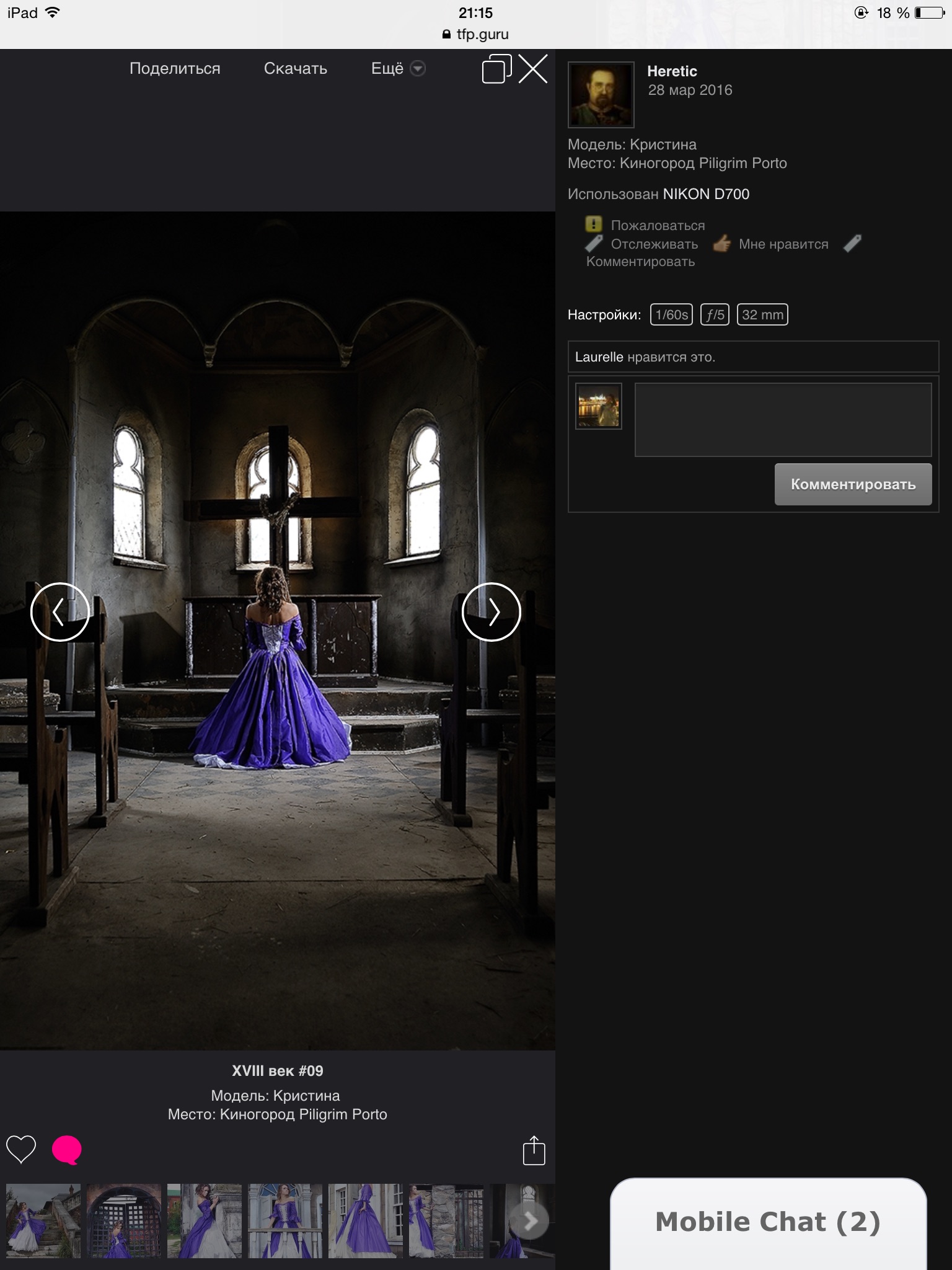Go to the previous photo arrow
The image size is (952, 1270).
coord(59,612)
